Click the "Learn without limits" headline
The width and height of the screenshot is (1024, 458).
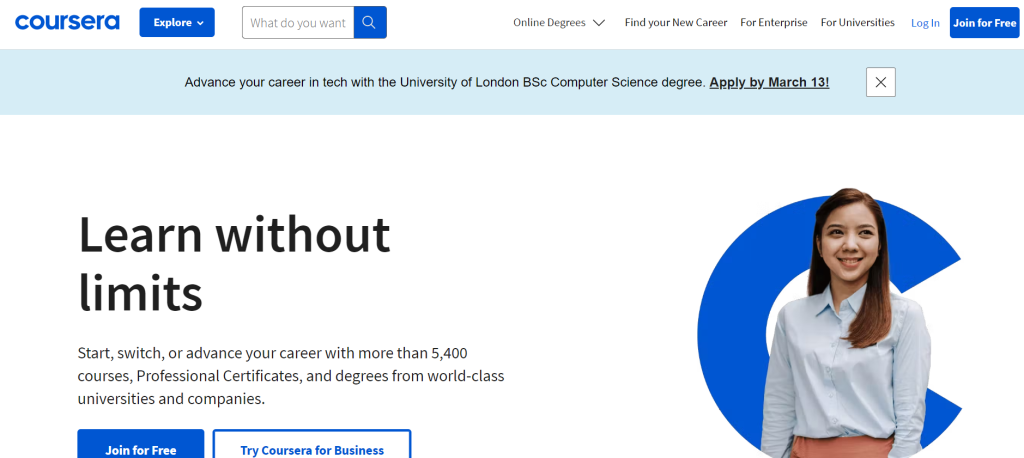pyautogui.click(x=234, y=263)
